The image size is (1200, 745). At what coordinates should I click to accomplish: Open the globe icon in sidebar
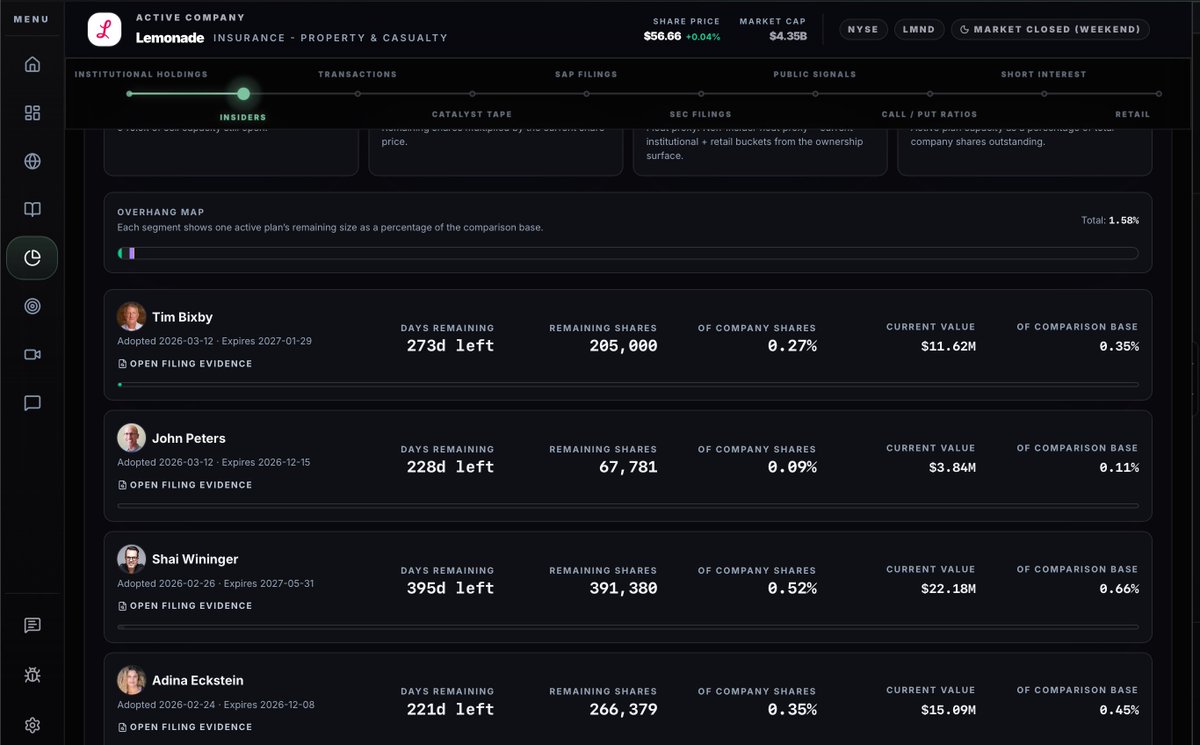click(32, 161)
